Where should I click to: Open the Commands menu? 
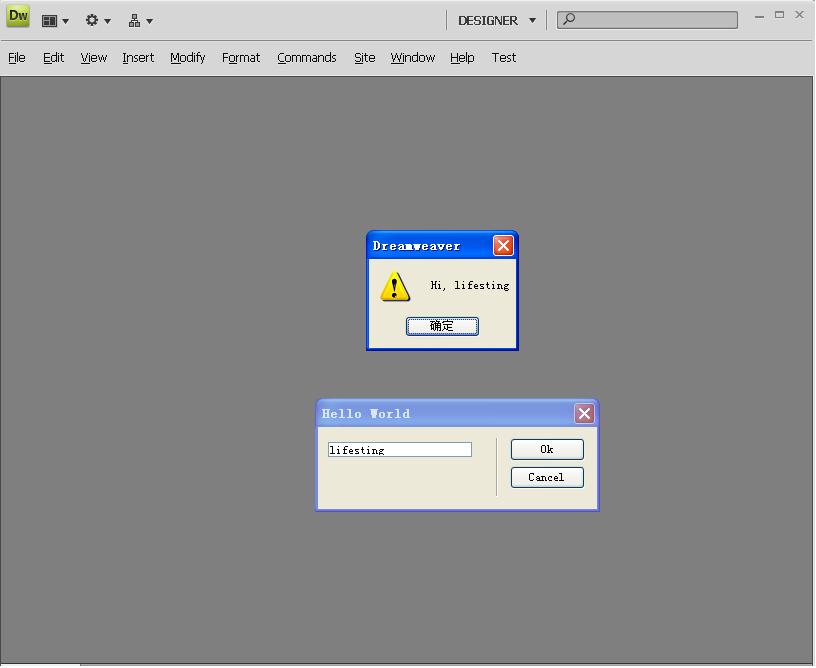click(307, 58)
